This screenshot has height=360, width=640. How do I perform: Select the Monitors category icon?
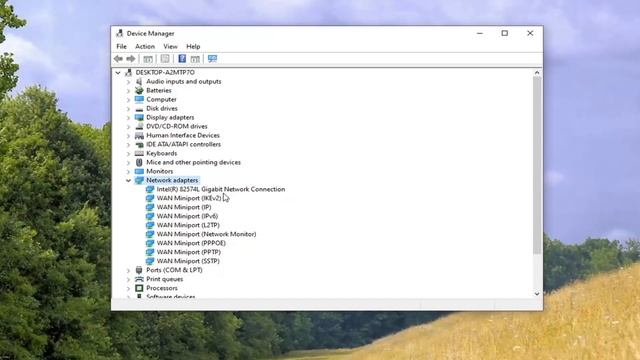pos(139,171)
